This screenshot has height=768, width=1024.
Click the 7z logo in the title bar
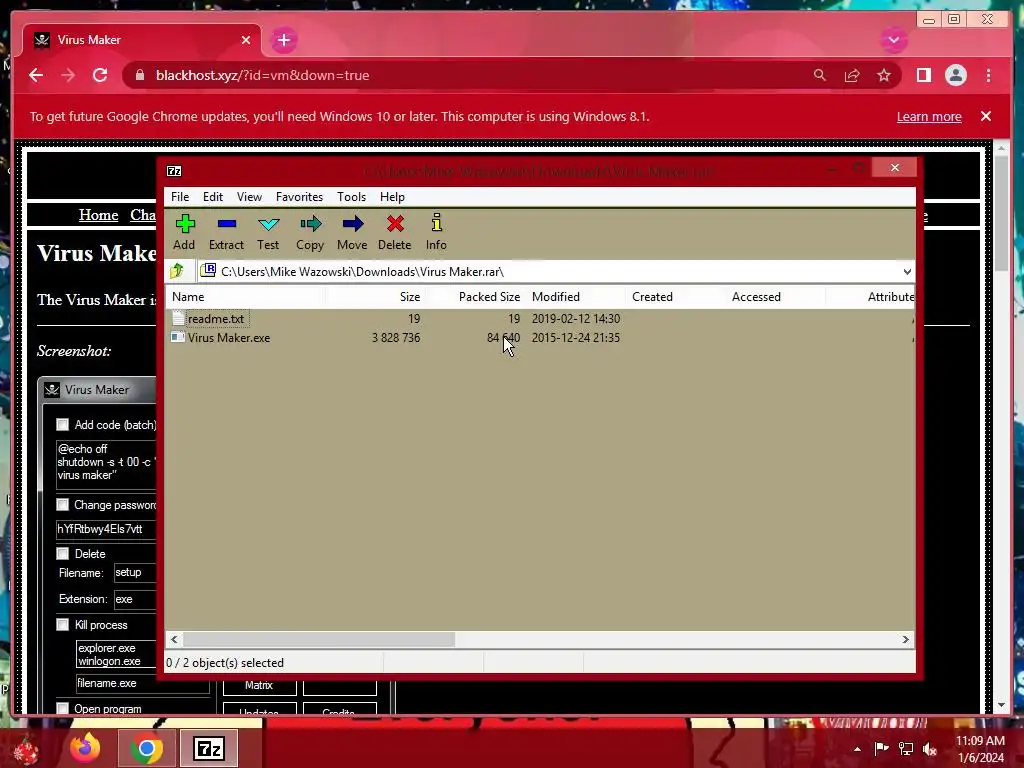pos(174,171)
